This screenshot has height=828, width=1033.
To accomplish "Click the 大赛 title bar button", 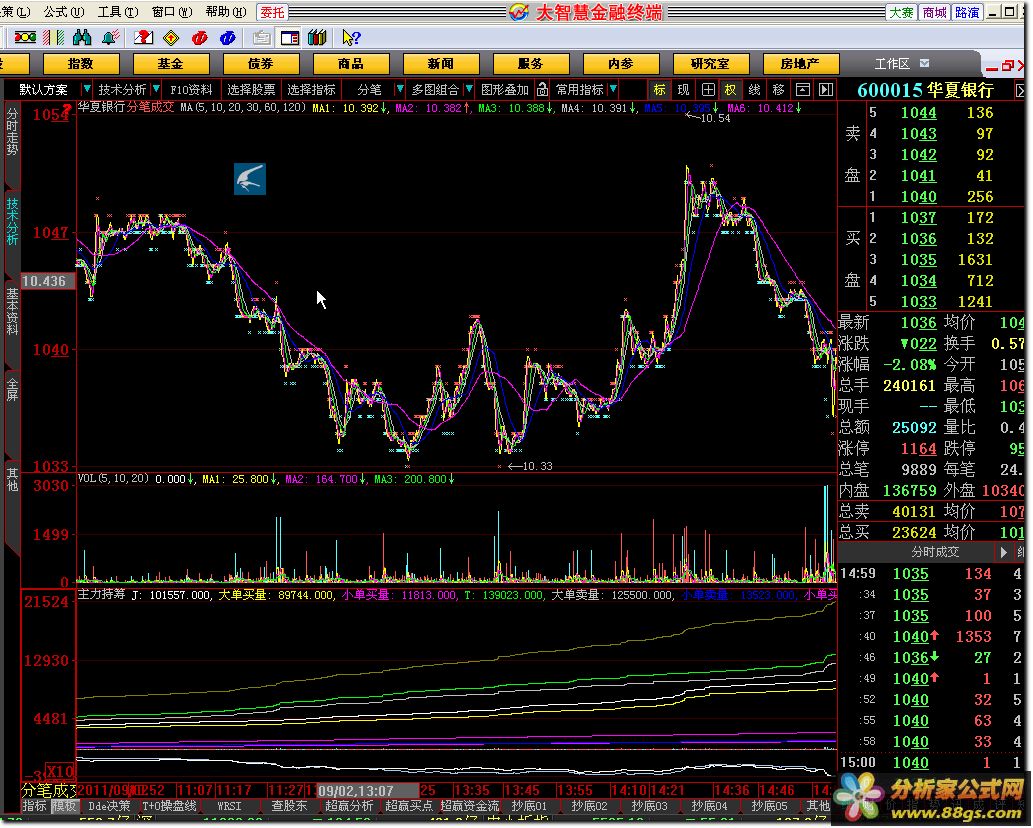I will tap(902, 13).
